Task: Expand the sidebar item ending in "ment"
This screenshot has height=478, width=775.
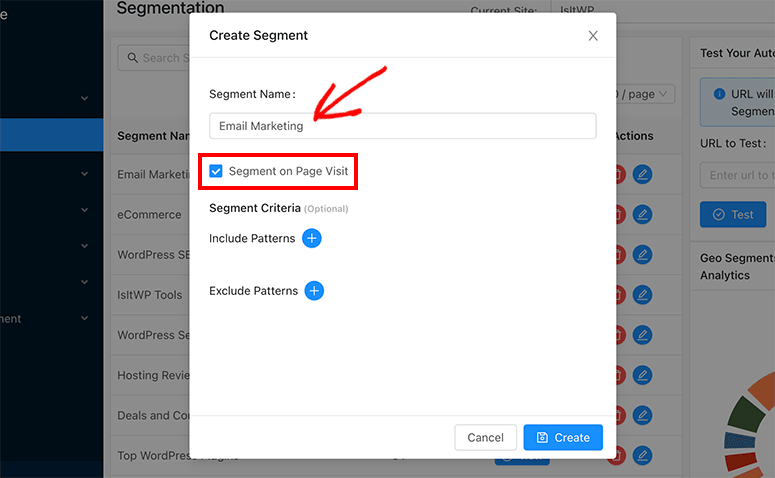Action: (84, 319)
